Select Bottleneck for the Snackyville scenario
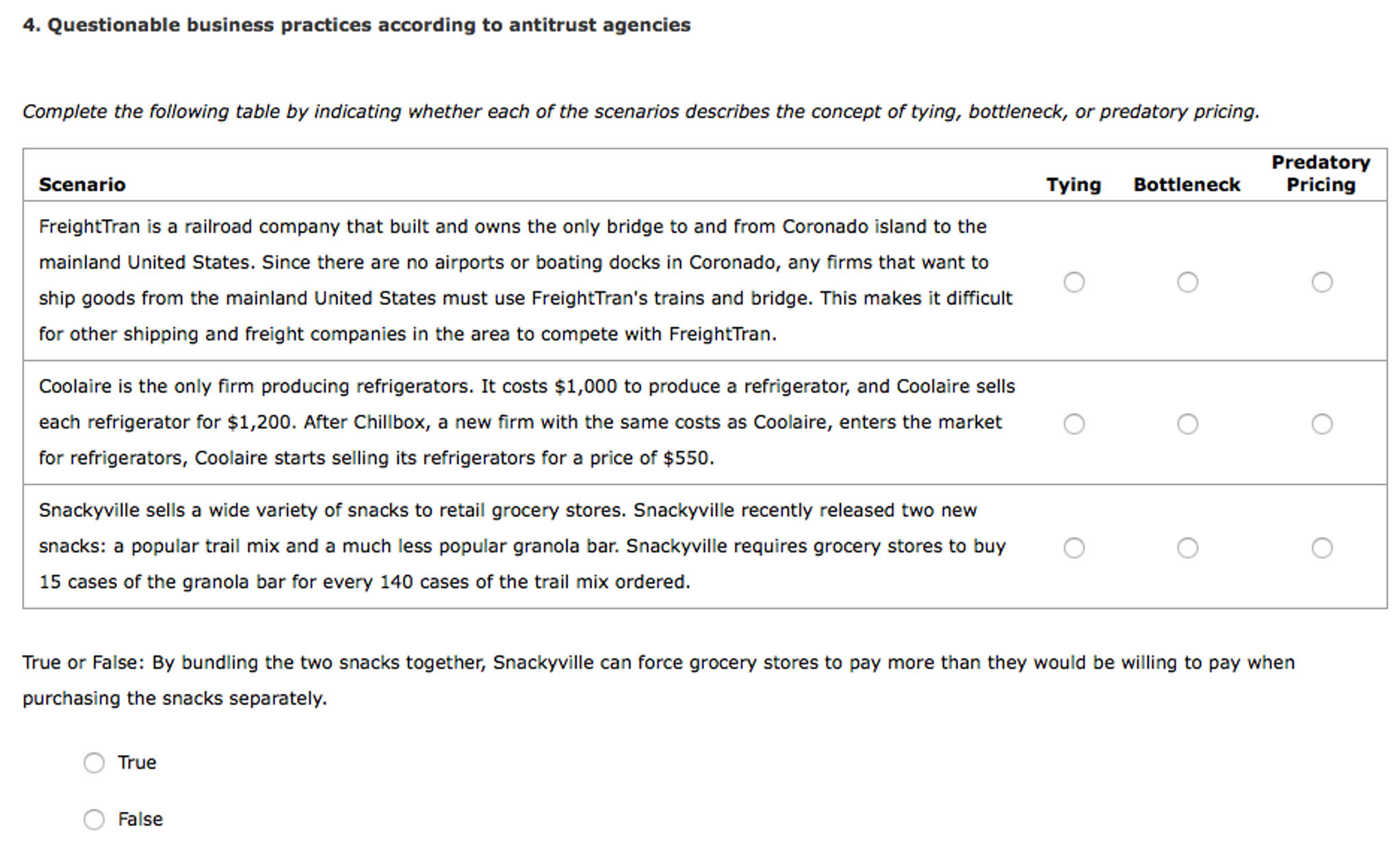Screen dimensions: 1400x848 [1187, 547]
